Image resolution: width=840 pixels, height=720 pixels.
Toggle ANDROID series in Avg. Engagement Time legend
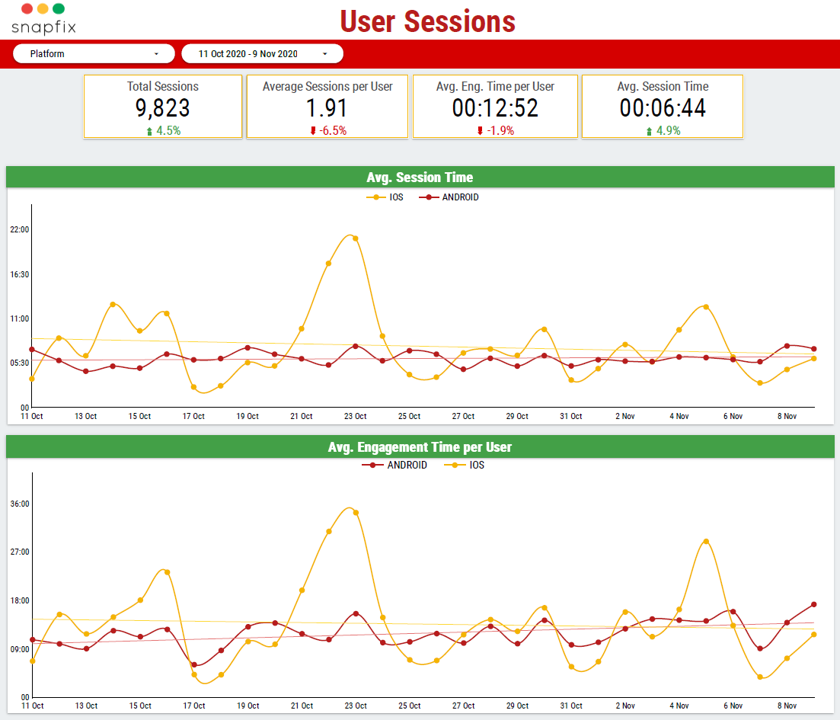coord(394,465)
